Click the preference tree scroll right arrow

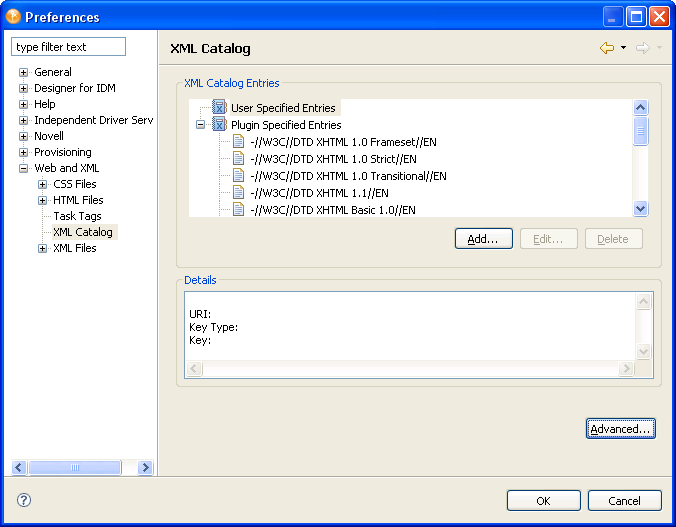click(145, 467)
